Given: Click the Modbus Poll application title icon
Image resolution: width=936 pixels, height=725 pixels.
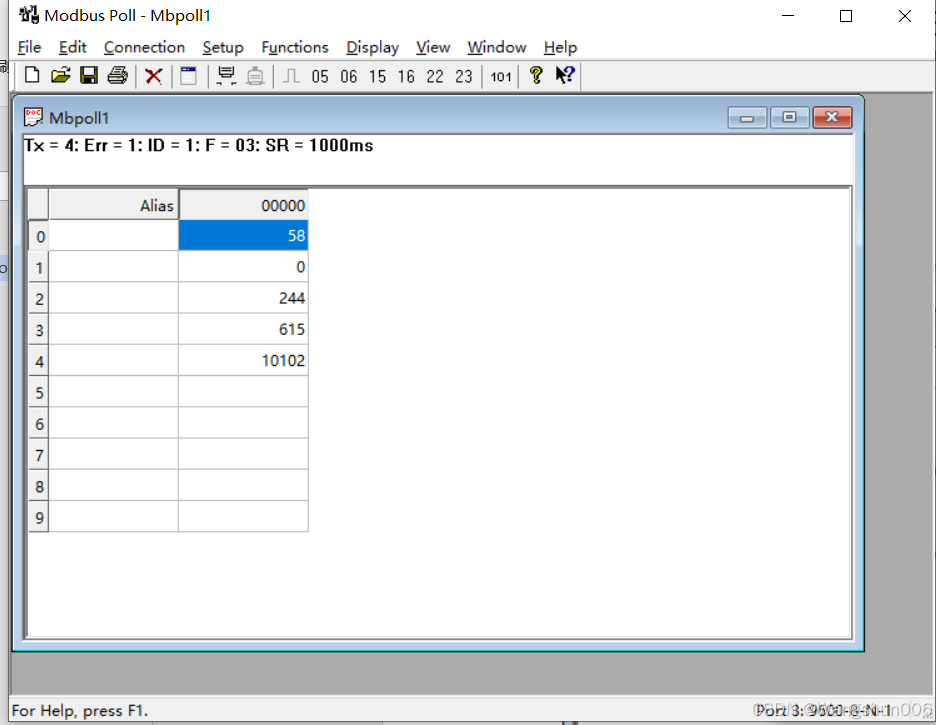Looking at the screenshot, I should coord(29,14).
